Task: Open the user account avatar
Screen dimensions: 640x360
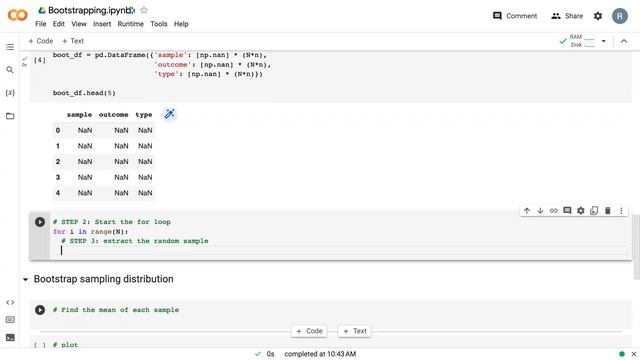Action: tap(620, 16)
